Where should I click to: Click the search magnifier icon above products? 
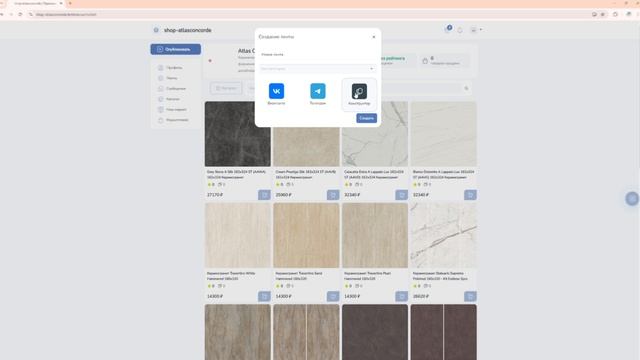click(466, 88)
